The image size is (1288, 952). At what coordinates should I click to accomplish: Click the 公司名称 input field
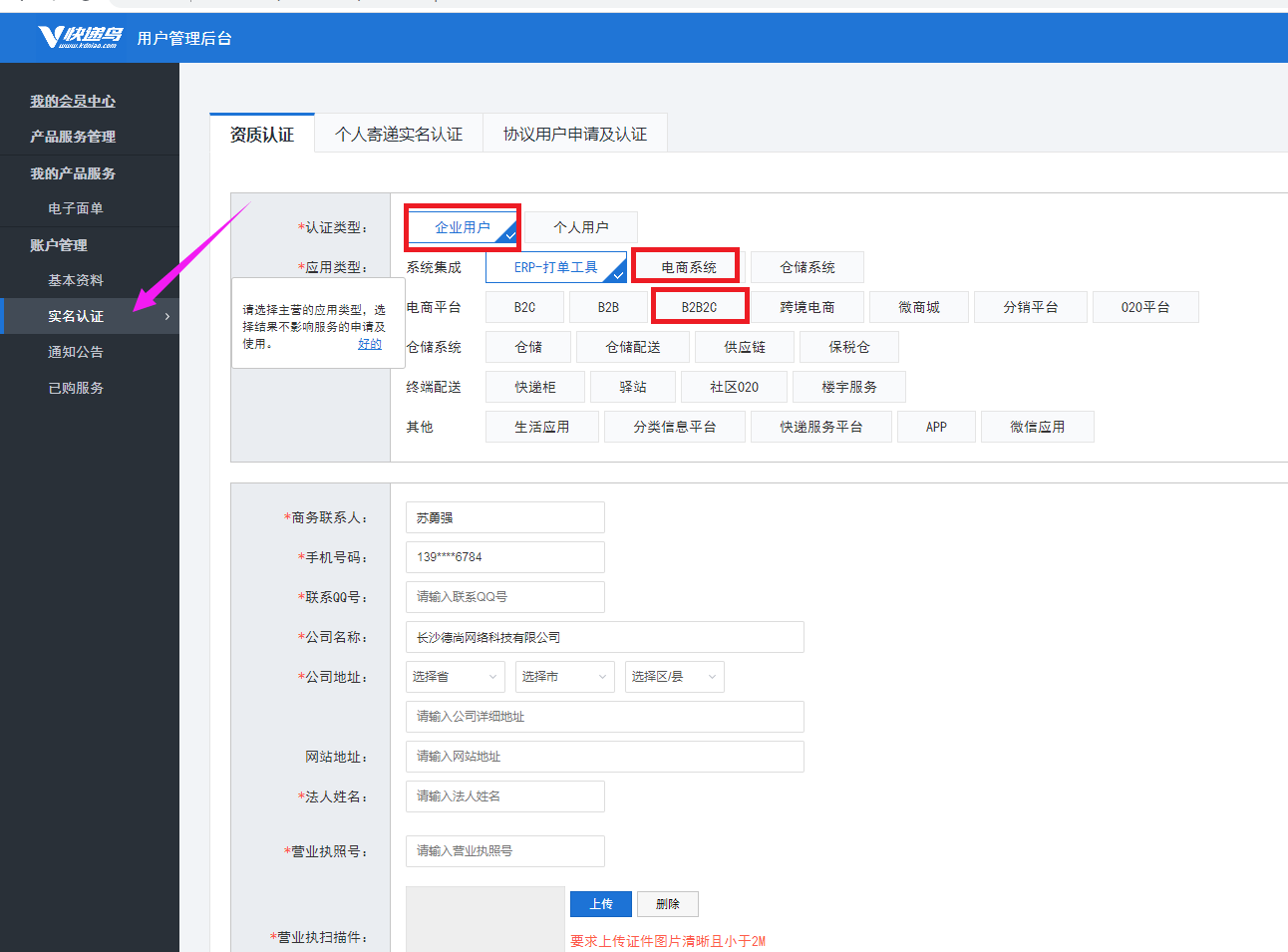605,637
